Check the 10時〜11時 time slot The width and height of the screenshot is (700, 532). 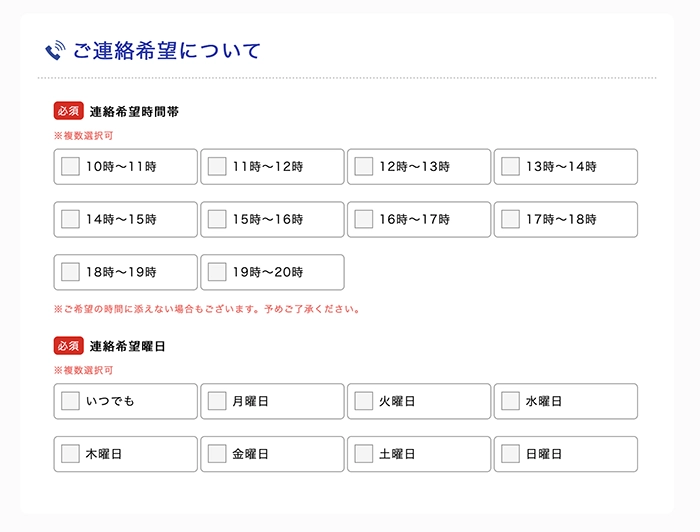click(70, 166)
